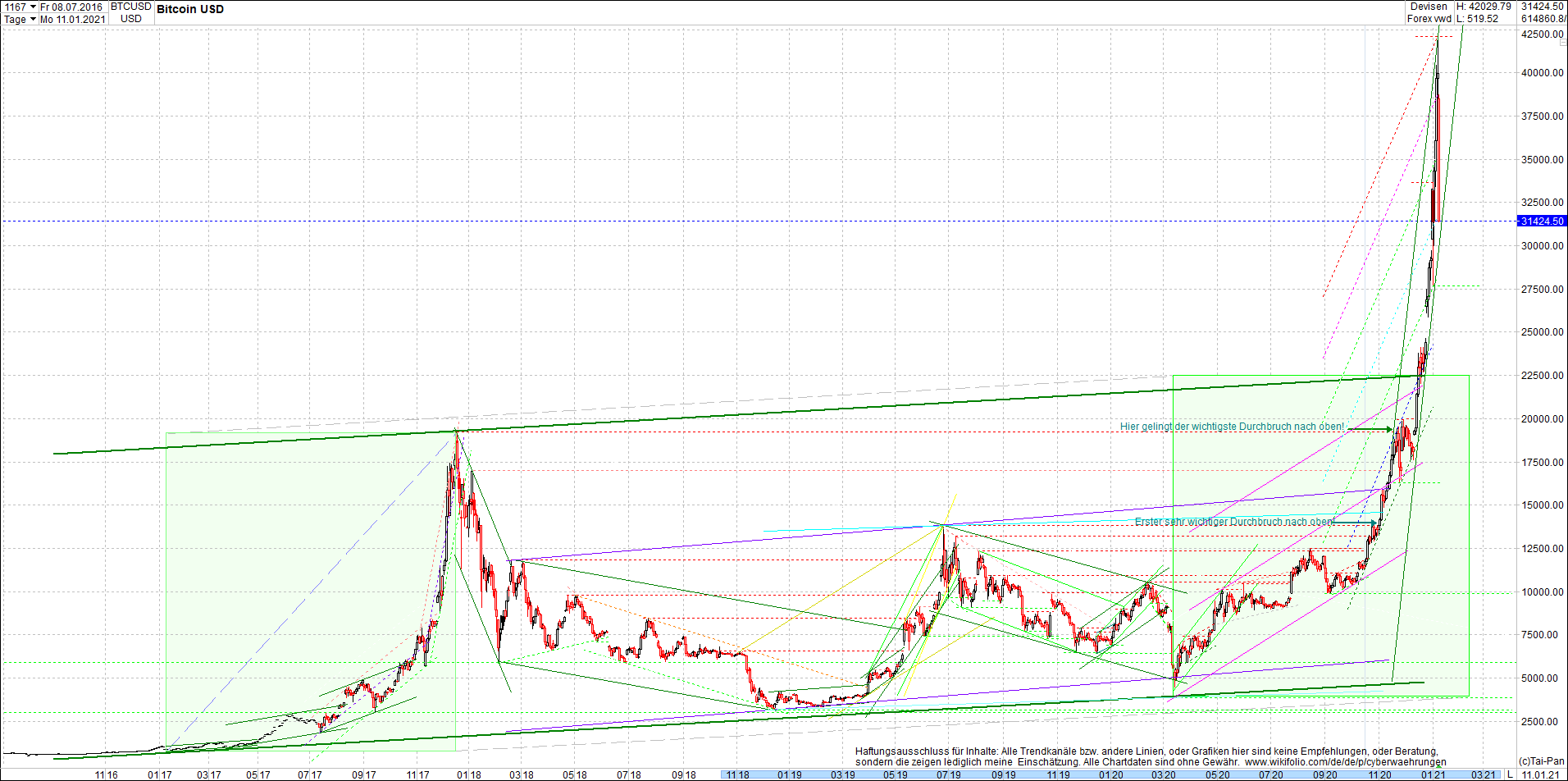
Task: Click the 20000.00 price axis label
Action: tap(1543, 419)
